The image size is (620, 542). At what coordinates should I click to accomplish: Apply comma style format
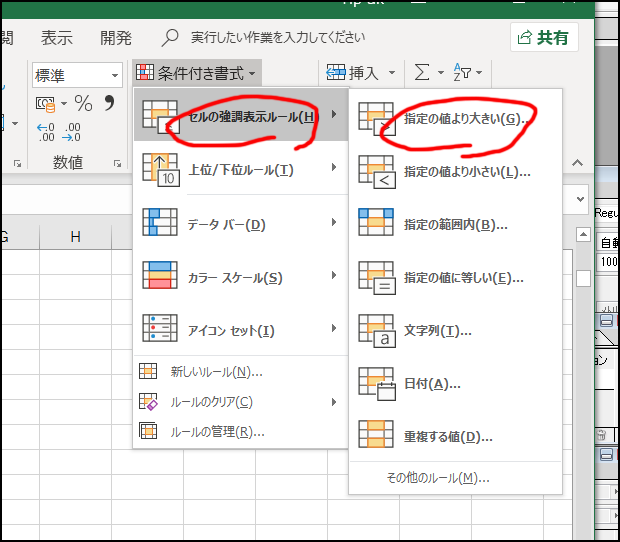point(109,103)
